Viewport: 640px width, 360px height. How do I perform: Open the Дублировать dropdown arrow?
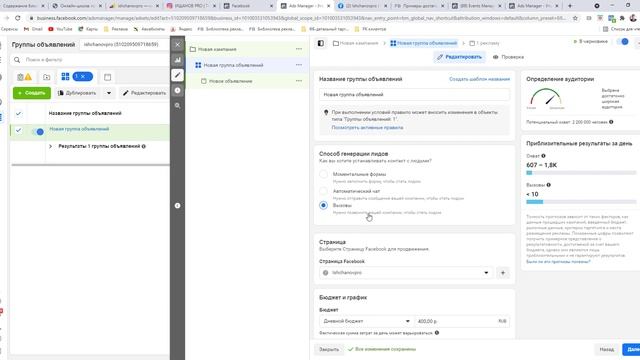pyautogui.click(x=109, y=93)
